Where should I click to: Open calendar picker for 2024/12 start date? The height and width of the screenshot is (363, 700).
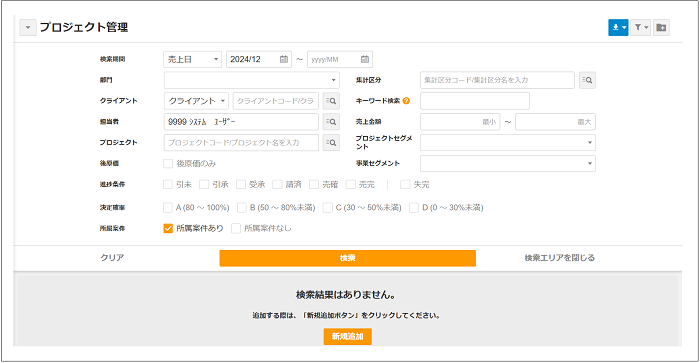[283, 59]
